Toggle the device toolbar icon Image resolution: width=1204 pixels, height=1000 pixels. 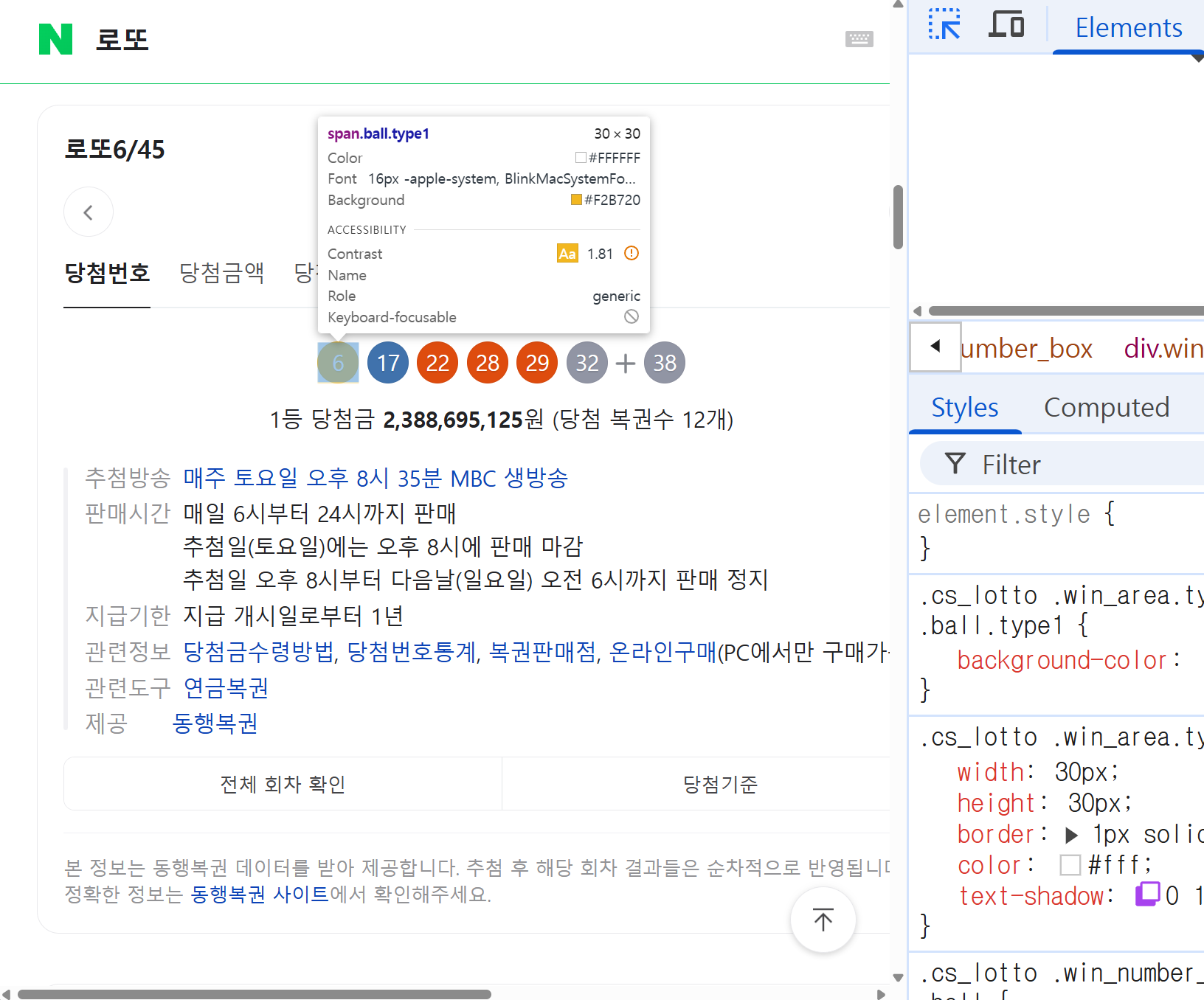(1006, 24)
